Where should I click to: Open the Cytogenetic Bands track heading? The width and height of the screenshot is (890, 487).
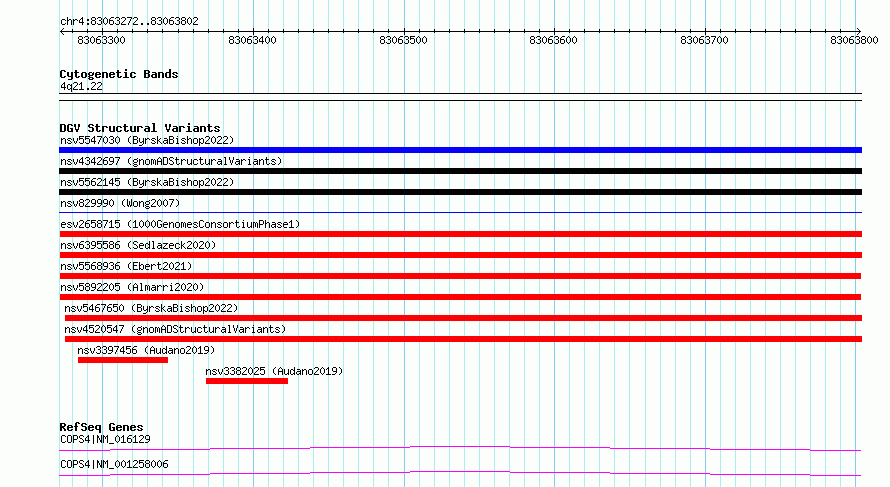pyautogui.click(x=119, y=74)
